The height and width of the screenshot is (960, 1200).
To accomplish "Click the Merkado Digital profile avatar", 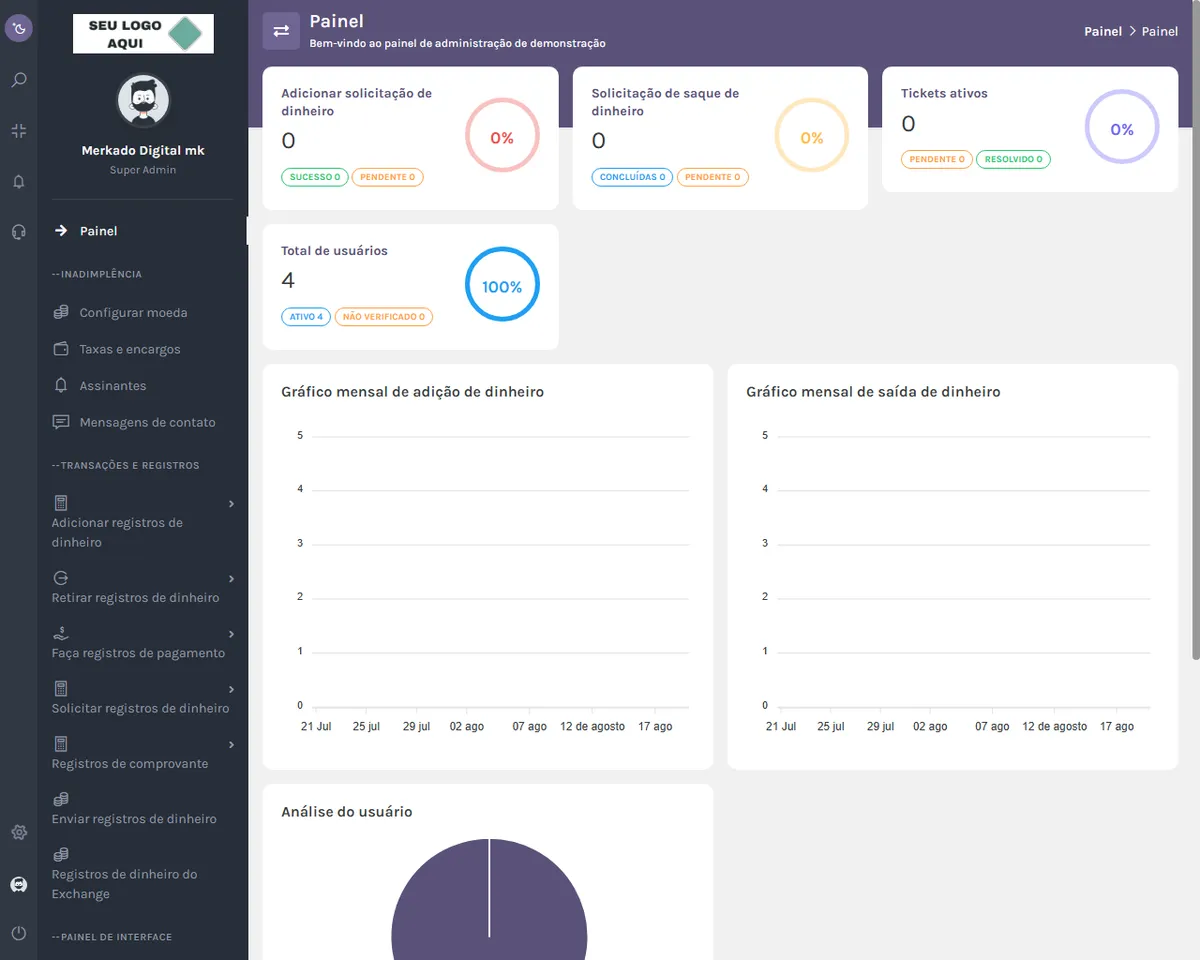I will tap(143, 101).
